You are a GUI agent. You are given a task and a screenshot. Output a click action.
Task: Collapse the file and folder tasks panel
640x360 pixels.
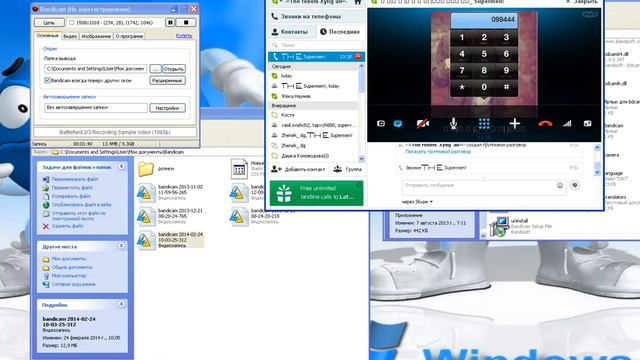click(x=121, y=167)
